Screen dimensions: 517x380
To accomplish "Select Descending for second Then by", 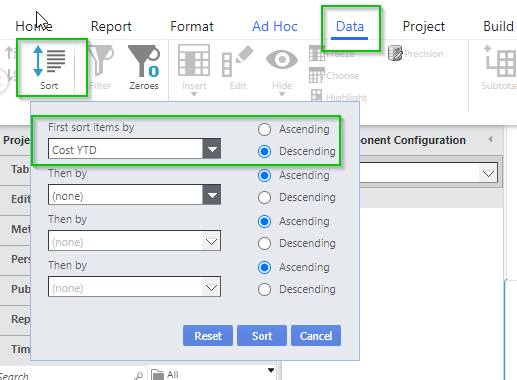I will [x=264, y=243].
